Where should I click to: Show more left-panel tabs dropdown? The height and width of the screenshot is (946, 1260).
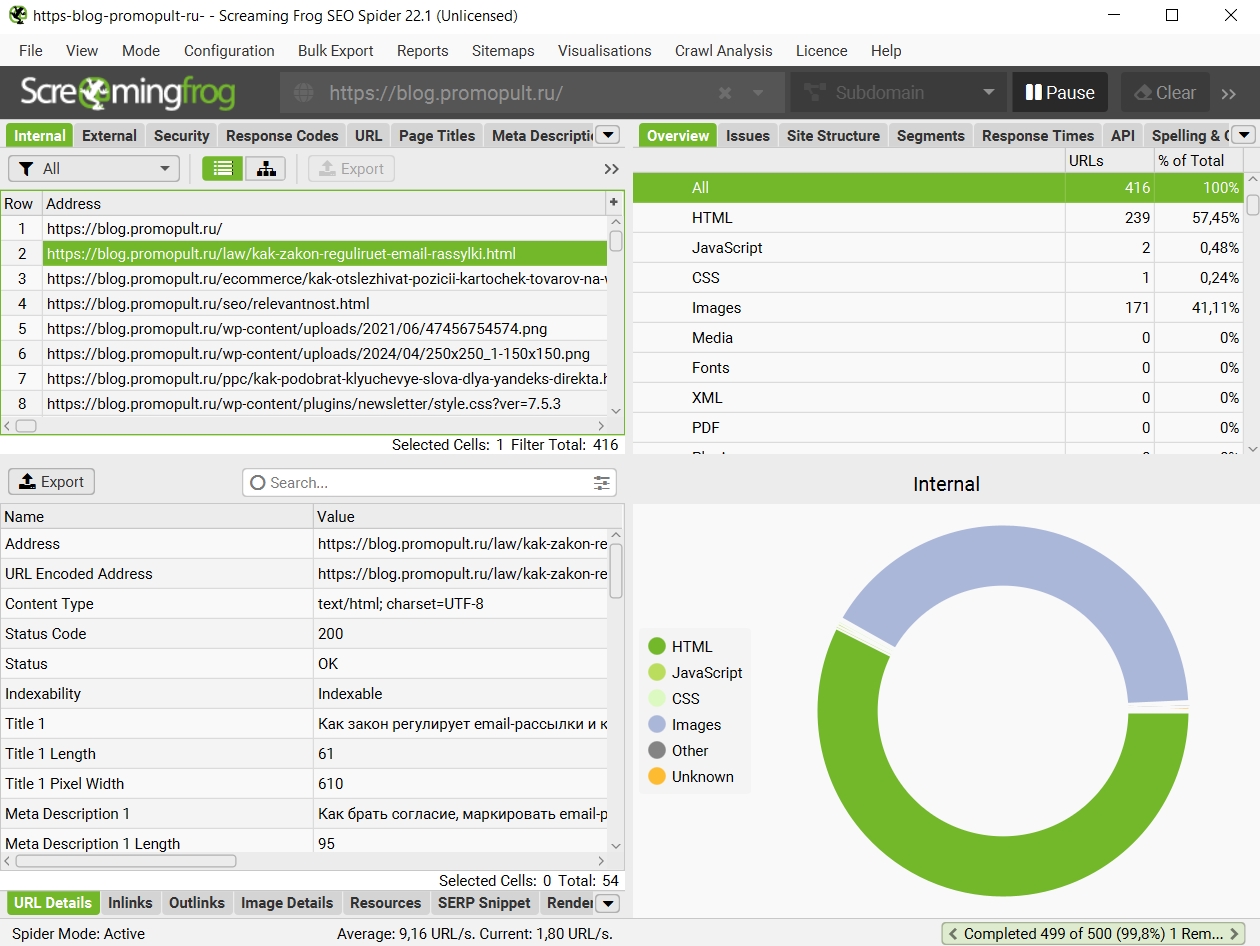[x=607, y=135]
